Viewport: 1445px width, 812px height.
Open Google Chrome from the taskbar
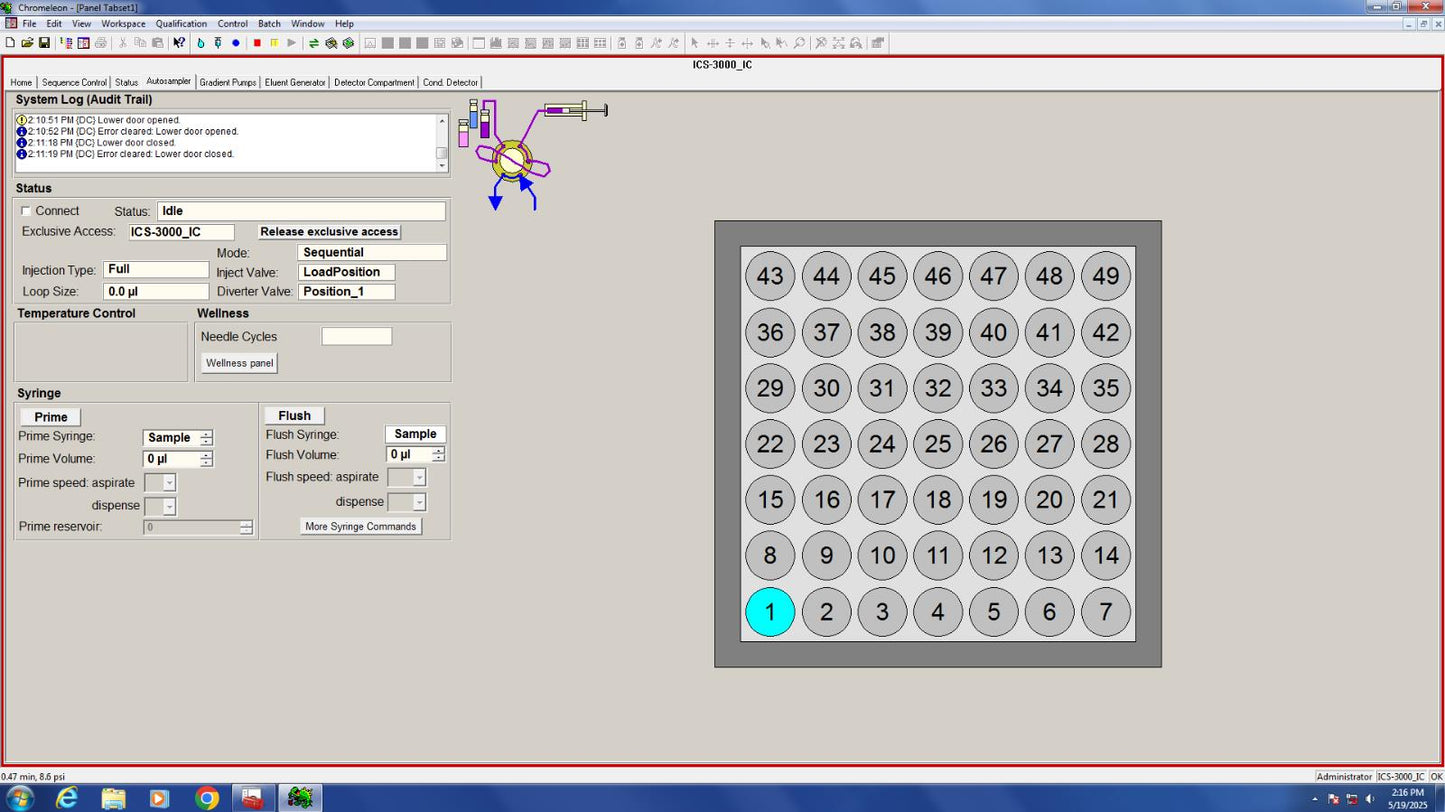[x=207, y=797]
